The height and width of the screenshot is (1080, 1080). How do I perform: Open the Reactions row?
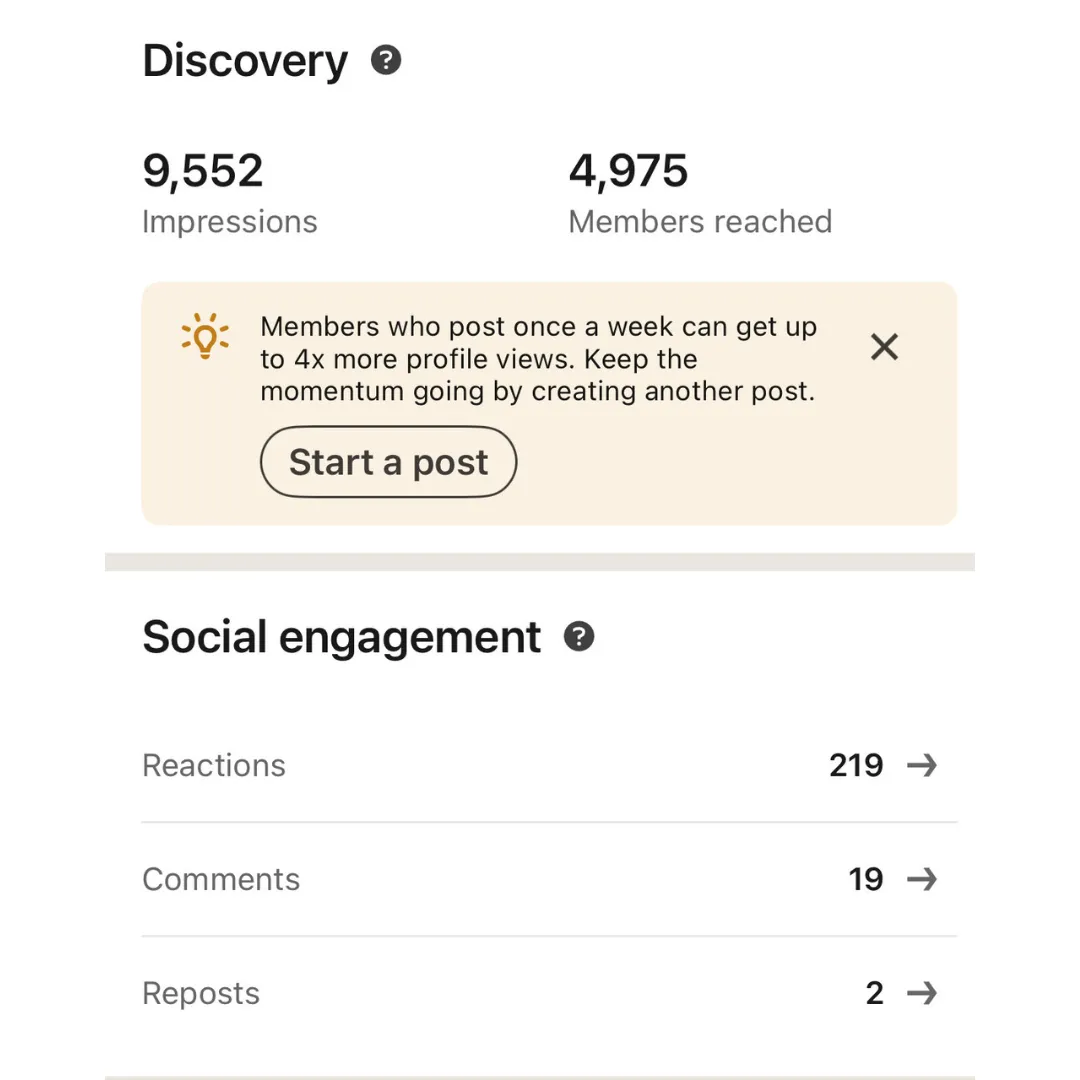coord(549,765)
